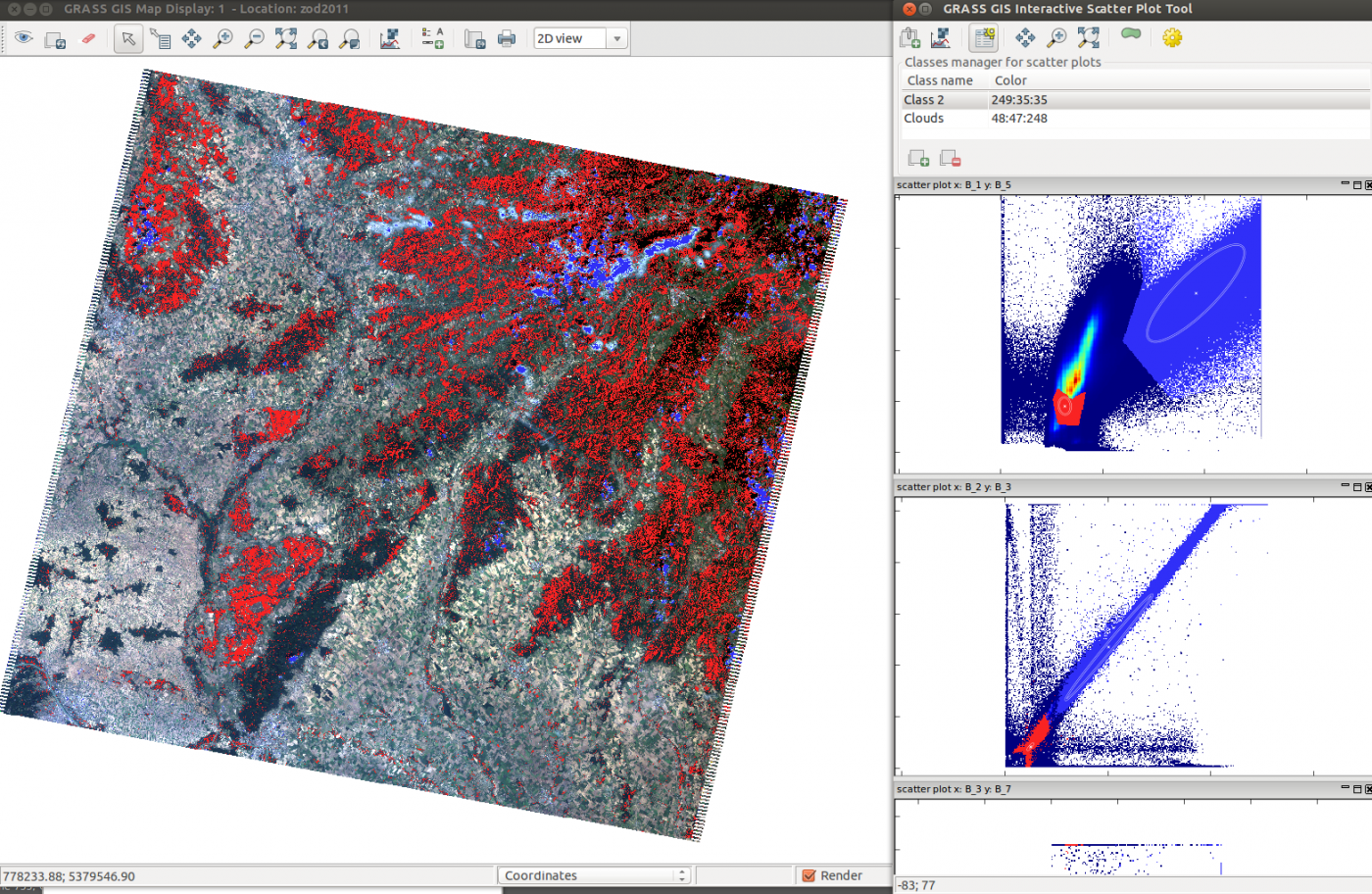This screenshot has height=894, width=1372.
Task: Toggle the pointer arrow tool in Map Display
Action: 128,38
